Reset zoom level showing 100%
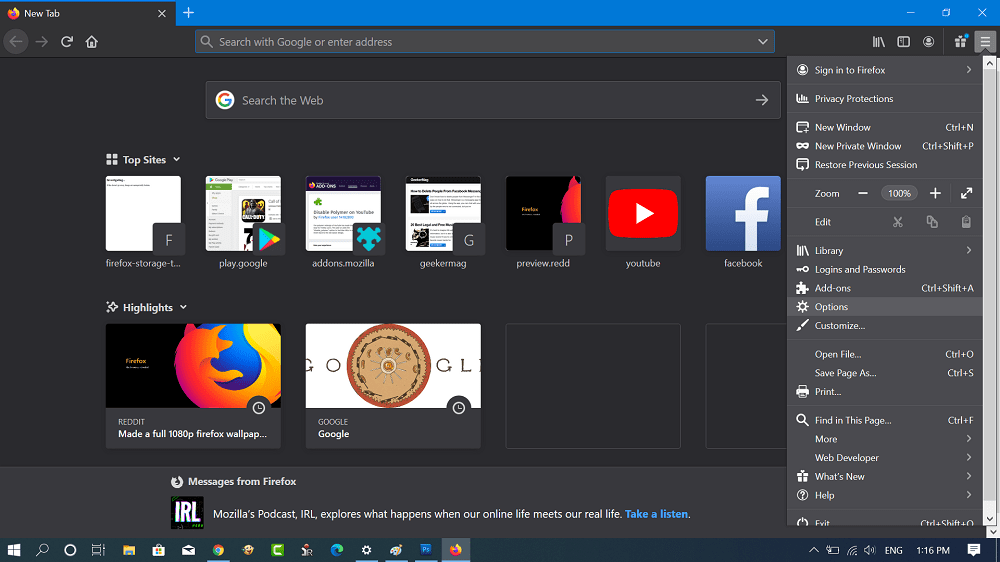This screenshot has height=562, width=1000. (899, 193)
